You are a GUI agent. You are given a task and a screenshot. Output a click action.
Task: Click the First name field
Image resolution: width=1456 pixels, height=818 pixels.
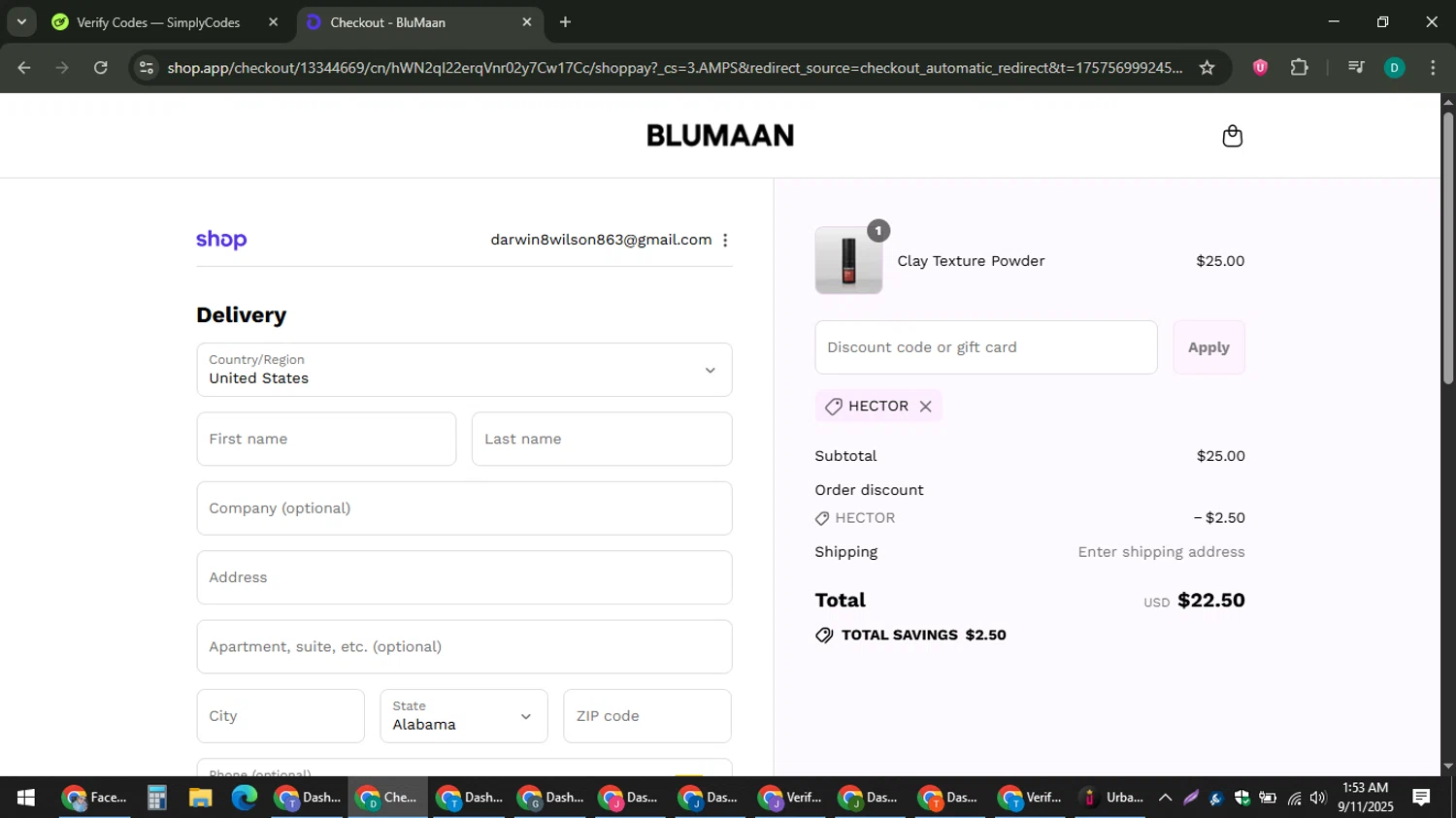point(326,439)
